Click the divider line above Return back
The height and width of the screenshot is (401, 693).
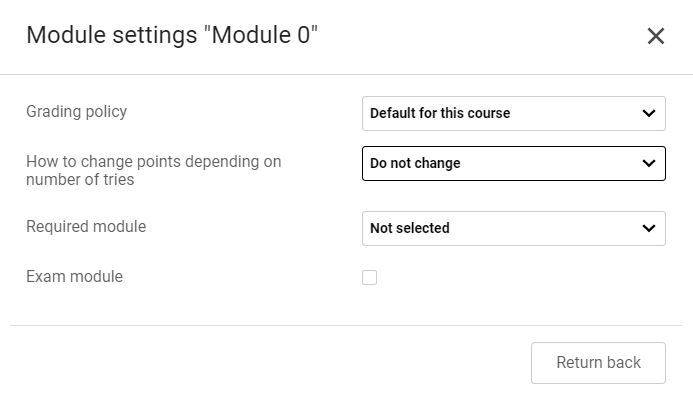coord(346,325)
